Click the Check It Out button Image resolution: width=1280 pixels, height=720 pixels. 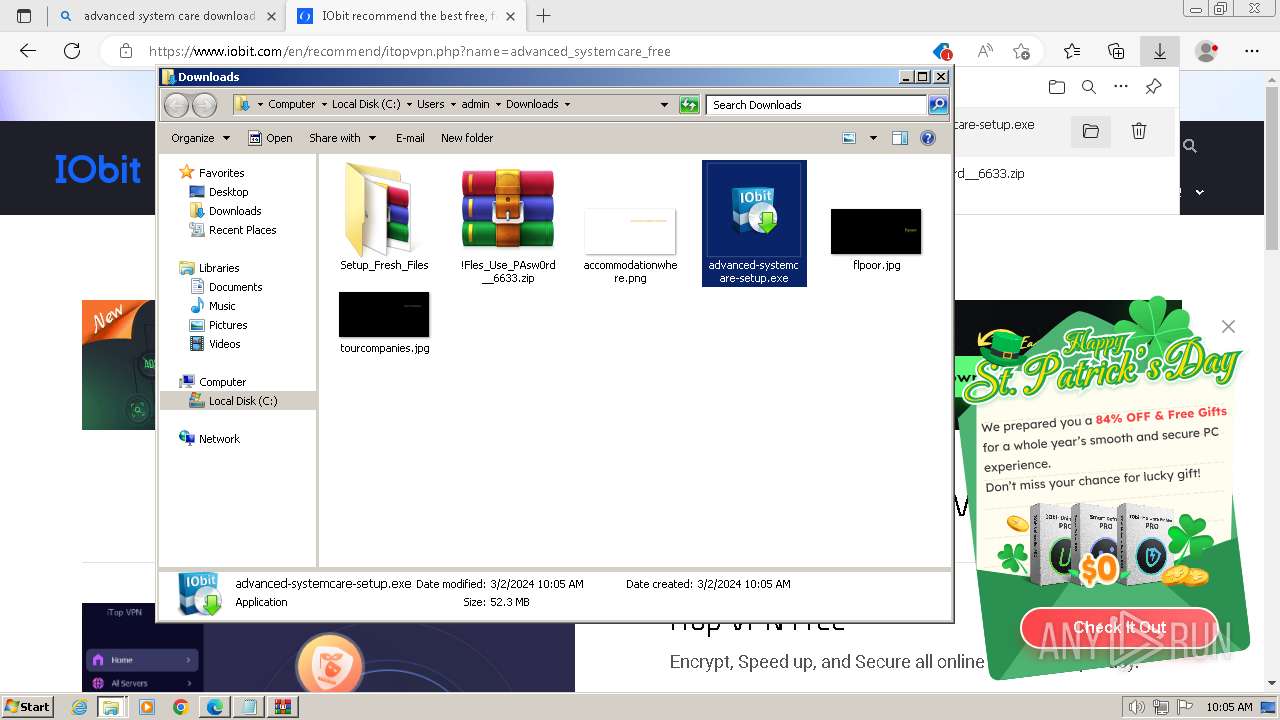point(1119,627)
